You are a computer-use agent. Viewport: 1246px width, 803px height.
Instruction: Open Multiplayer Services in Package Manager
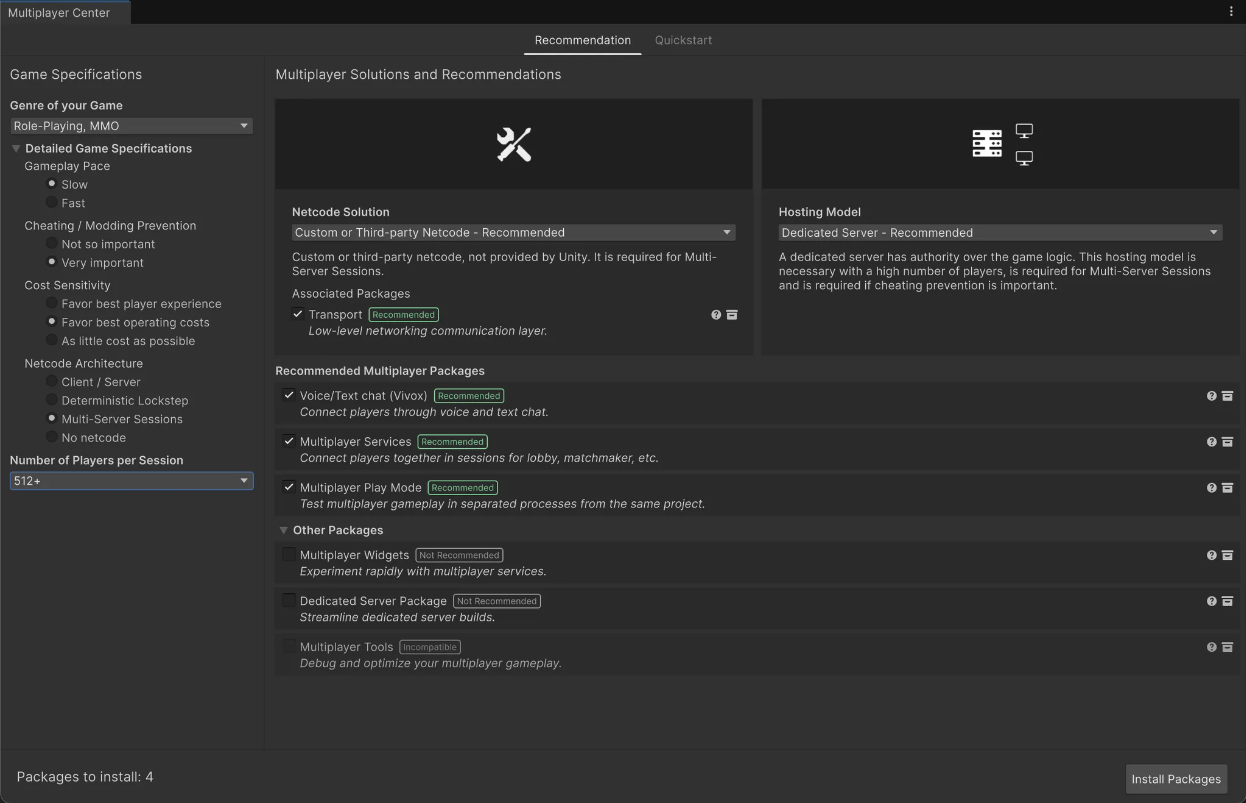coord(1227,441)
